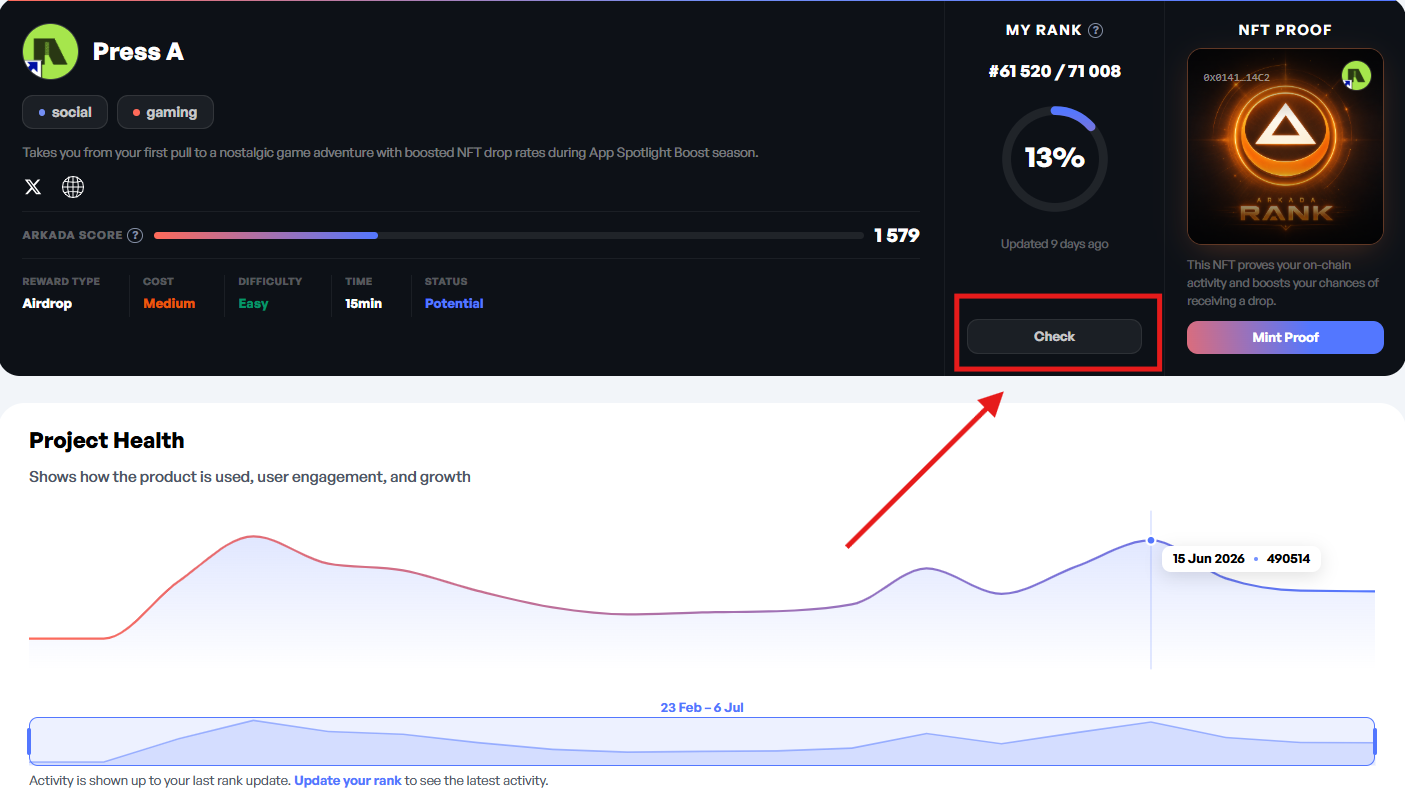Click the Press A project title
1405x795 pixels.
[x=138, y=52]
